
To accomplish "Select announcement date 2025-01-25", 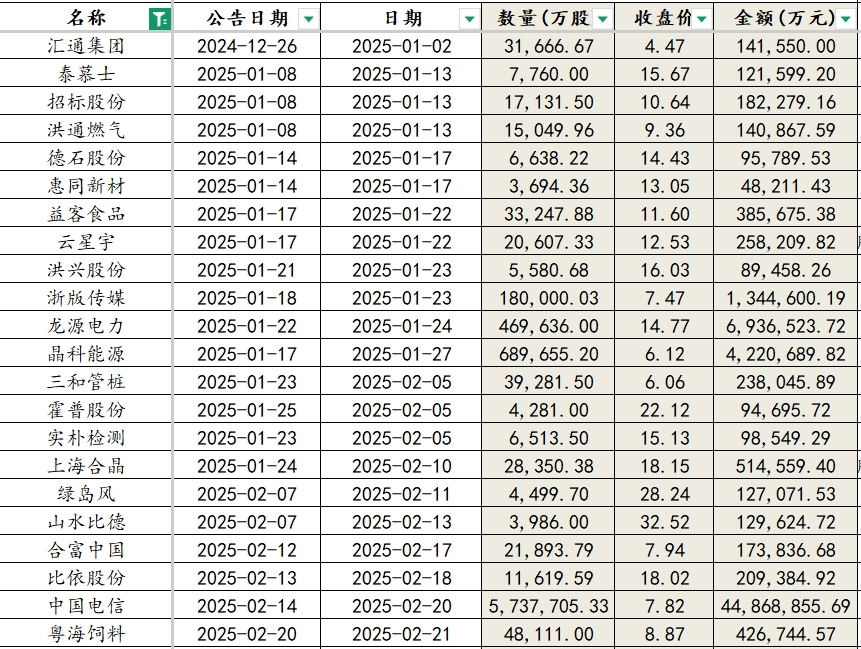I will coord(247,410).
